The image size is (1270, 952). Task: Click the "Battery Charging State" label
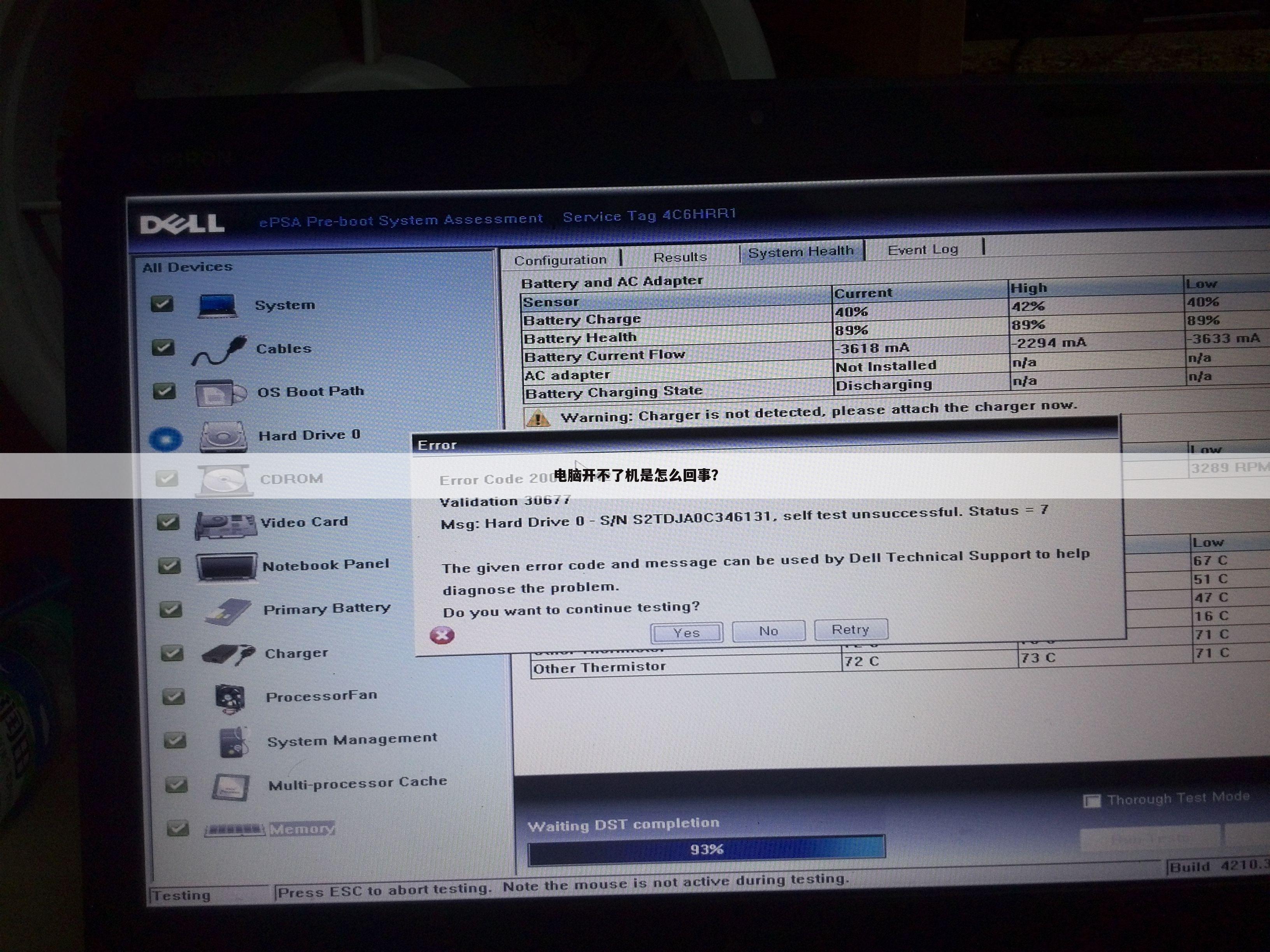(x=614, y=392)
